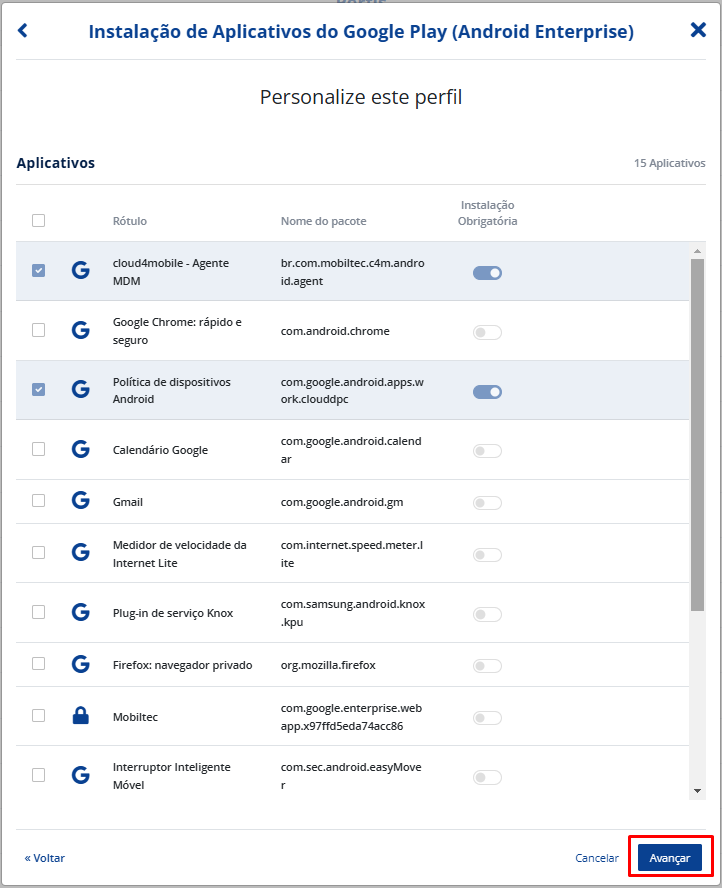The image size is (722, 888).
Task: Click the padlock icon in the Mobiltec row
Action: pos(80,716)
